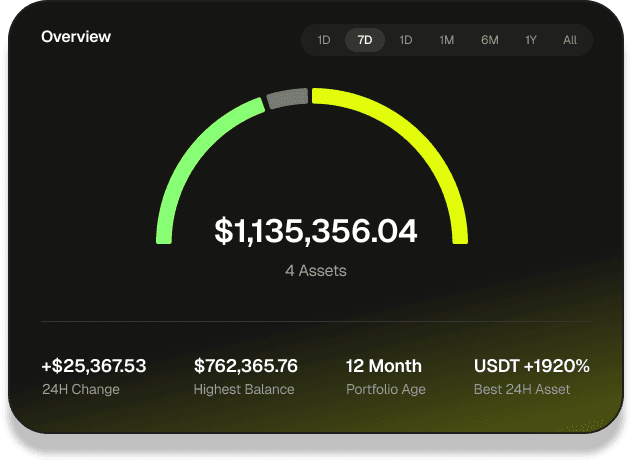Click the 12 Month value
This screenshot has width=632, height=462.
(384, 366)
